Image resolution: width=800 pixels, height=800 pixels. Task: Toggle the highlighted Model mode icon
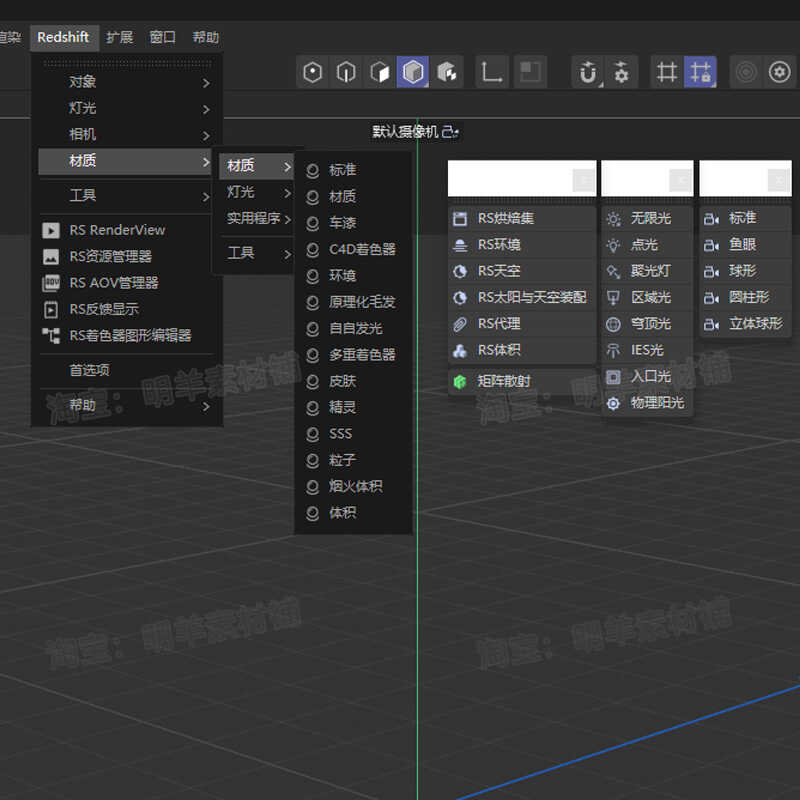(413, 72)
